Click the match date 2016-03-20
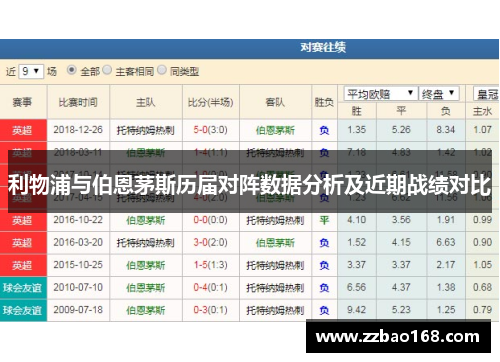500x362 pixels. (78, 242)
